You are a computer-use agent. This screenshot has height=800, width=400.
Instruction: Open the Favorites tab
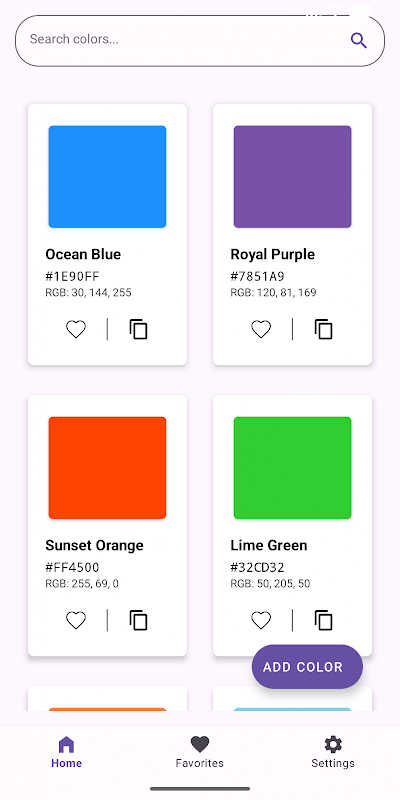coord(199,752)
